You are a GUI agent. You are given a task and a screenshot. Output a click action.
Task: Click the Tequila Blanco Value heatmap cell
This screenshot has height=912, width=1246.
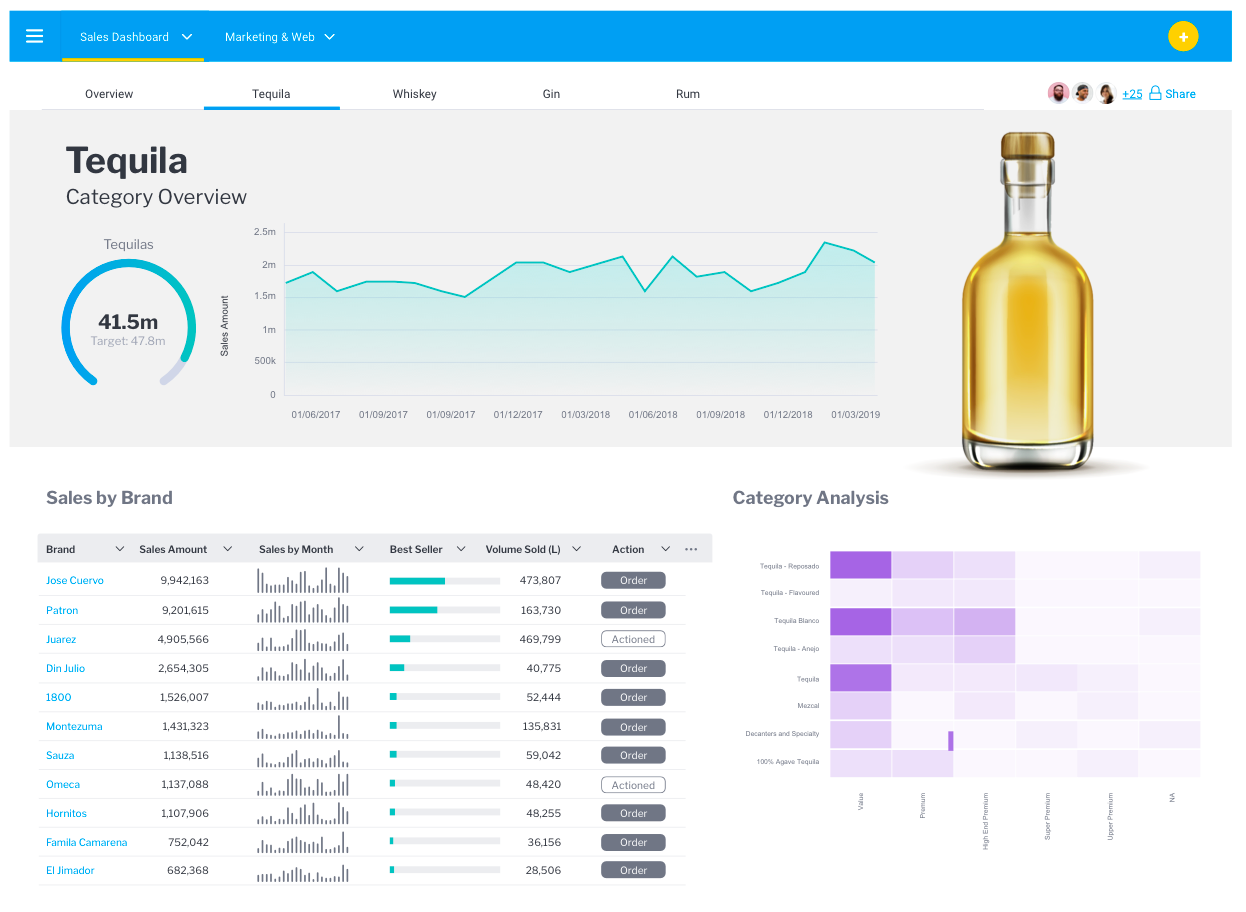tap(860, 622)
